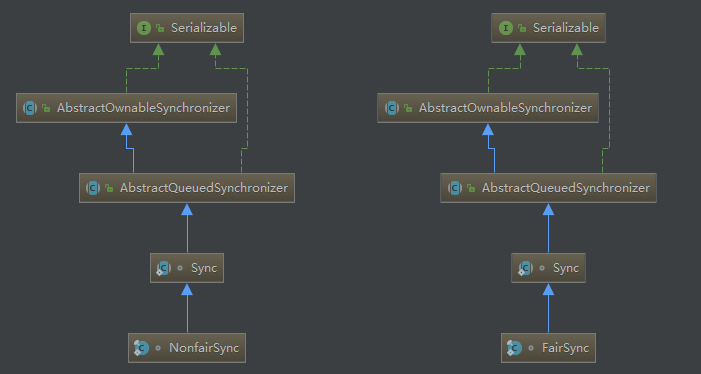Click the interface icon on left Serializable node
This screenshot has height=374, width=701.
pos(144,28)
